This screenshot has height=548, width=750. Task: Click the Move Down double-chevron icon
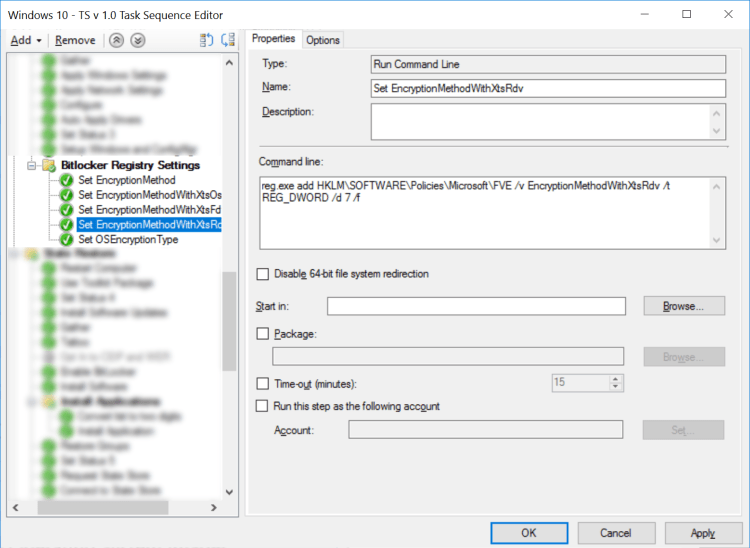coord(138,40)
